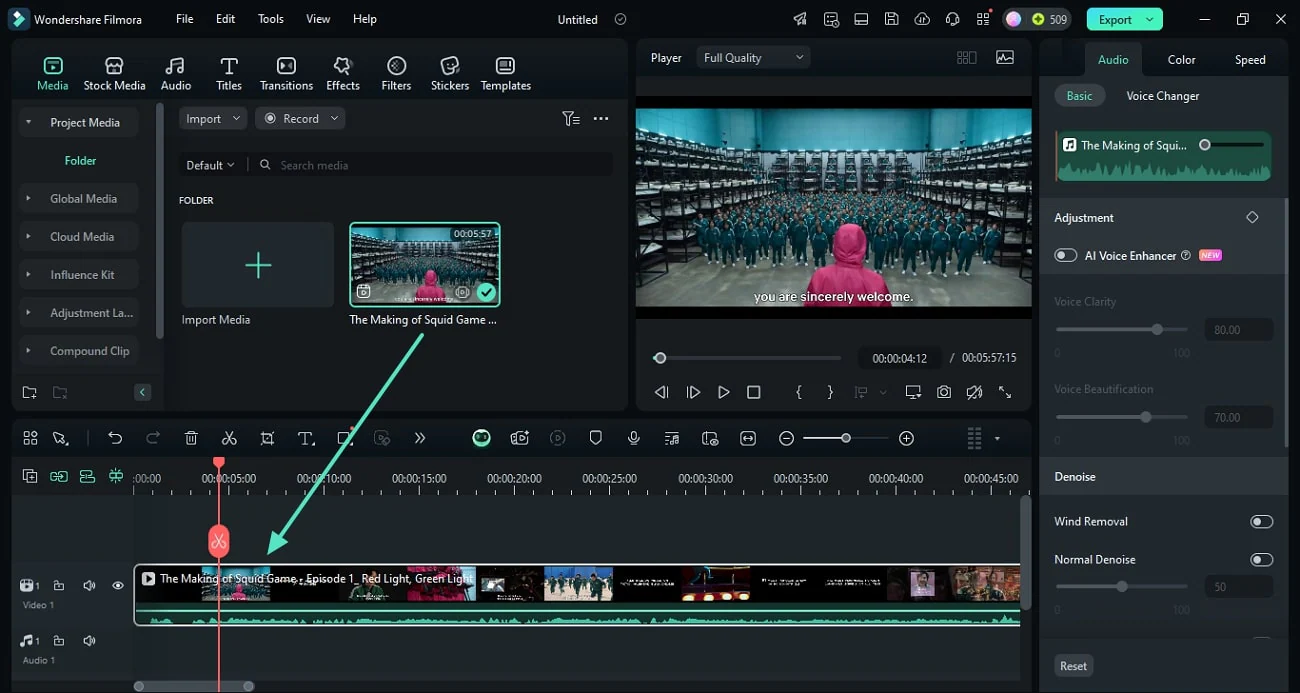Select the Squid Game media thumbnail

click(424, 264)
